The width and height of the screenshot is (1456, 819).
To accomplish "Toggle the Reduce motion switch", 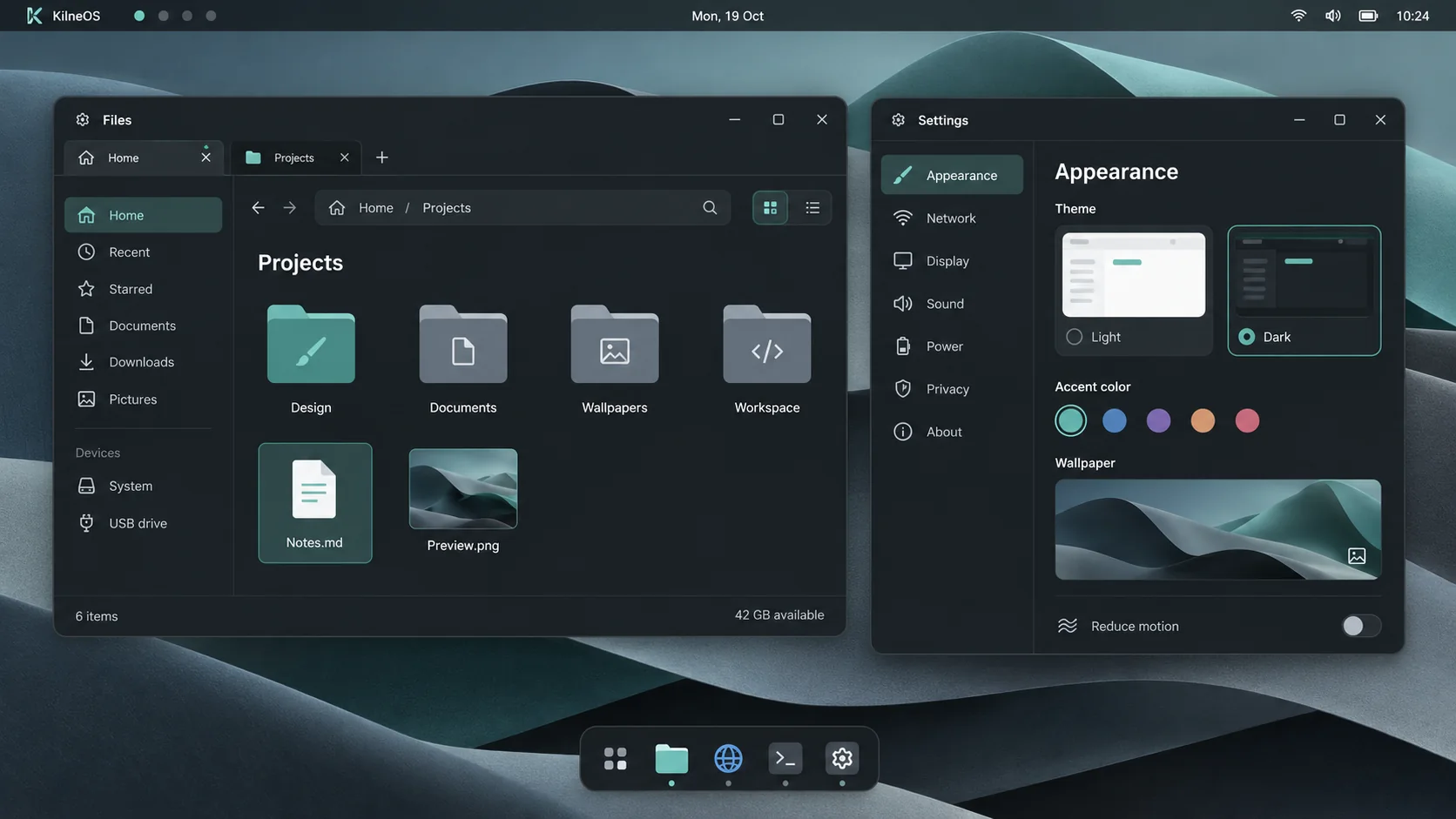I will (1360, 626).
